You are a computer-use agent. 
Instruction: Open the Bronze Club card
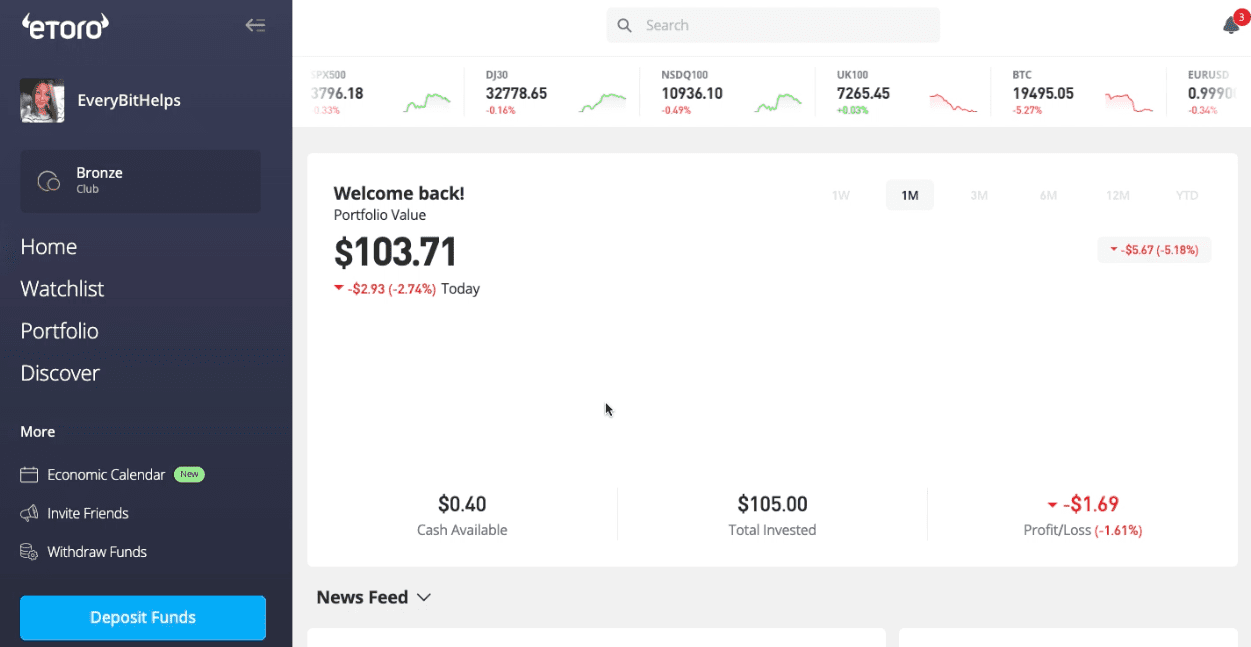tap(140, 181)
